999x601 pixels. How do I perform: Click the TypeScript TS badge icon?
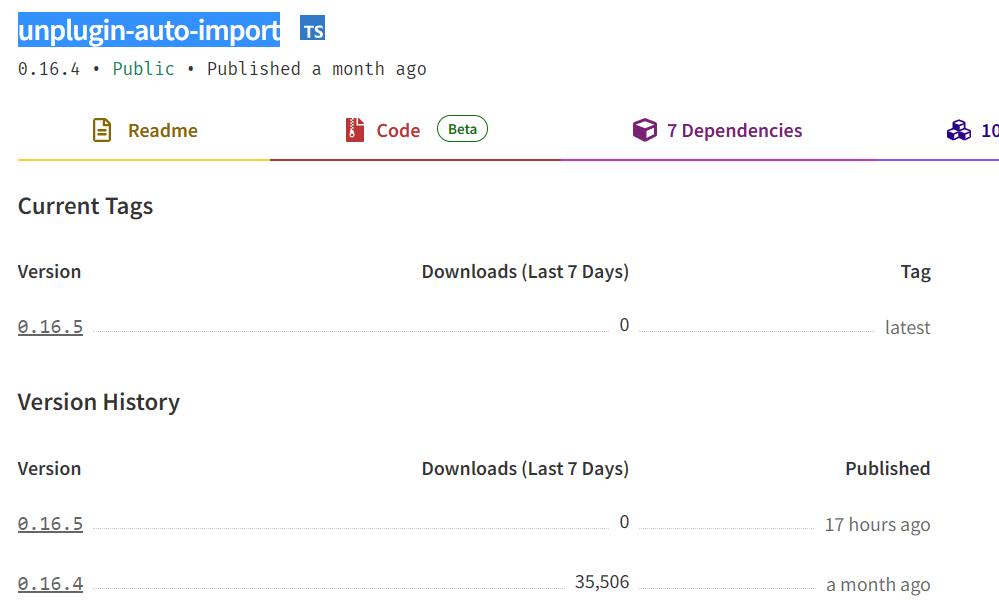[x=312, y=29]
